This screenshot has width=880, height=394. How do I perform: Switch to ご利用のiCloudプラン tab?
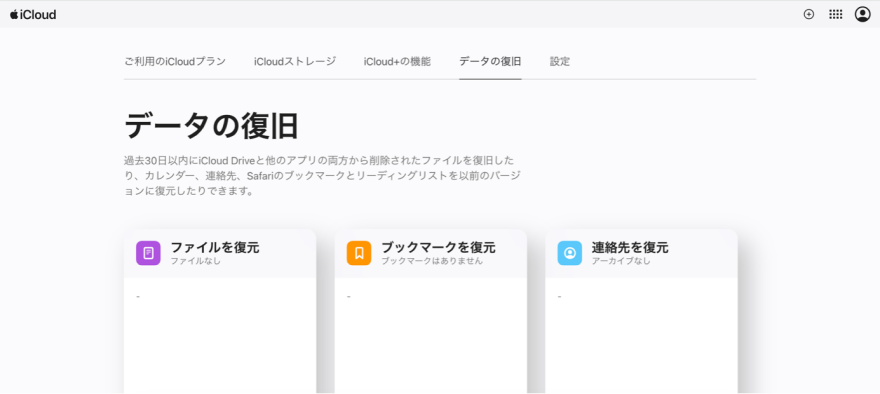pyautogui.click(x=175, y=62)
